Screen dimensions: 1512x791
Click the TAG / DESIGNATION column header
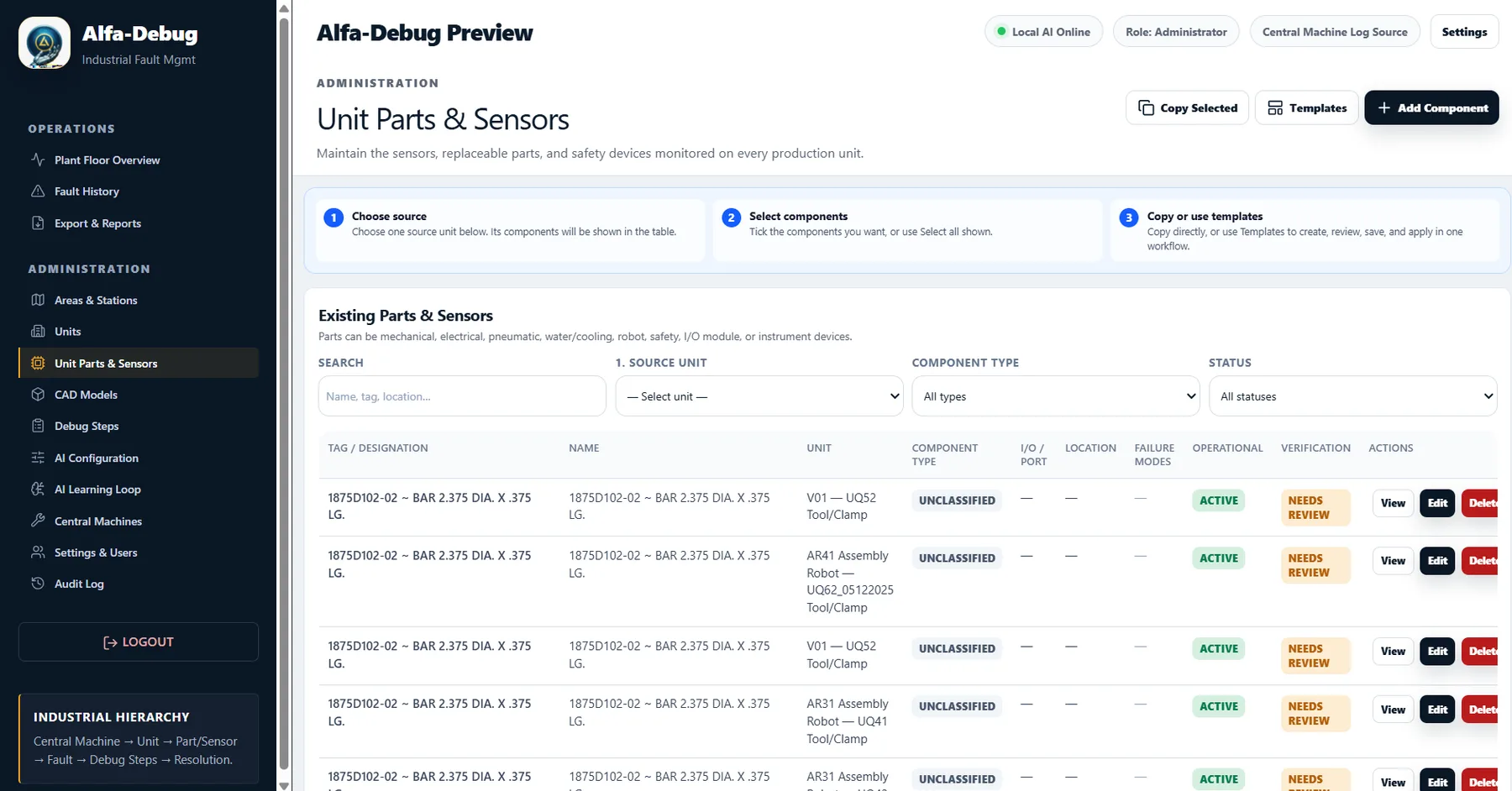tap(378, 448)
